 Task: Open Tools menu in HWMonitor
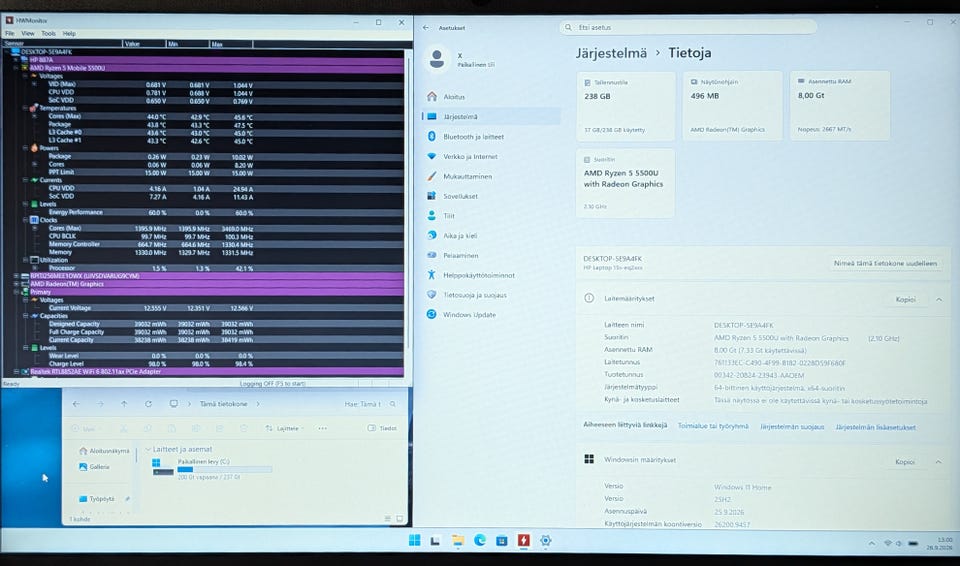point(48,34)
